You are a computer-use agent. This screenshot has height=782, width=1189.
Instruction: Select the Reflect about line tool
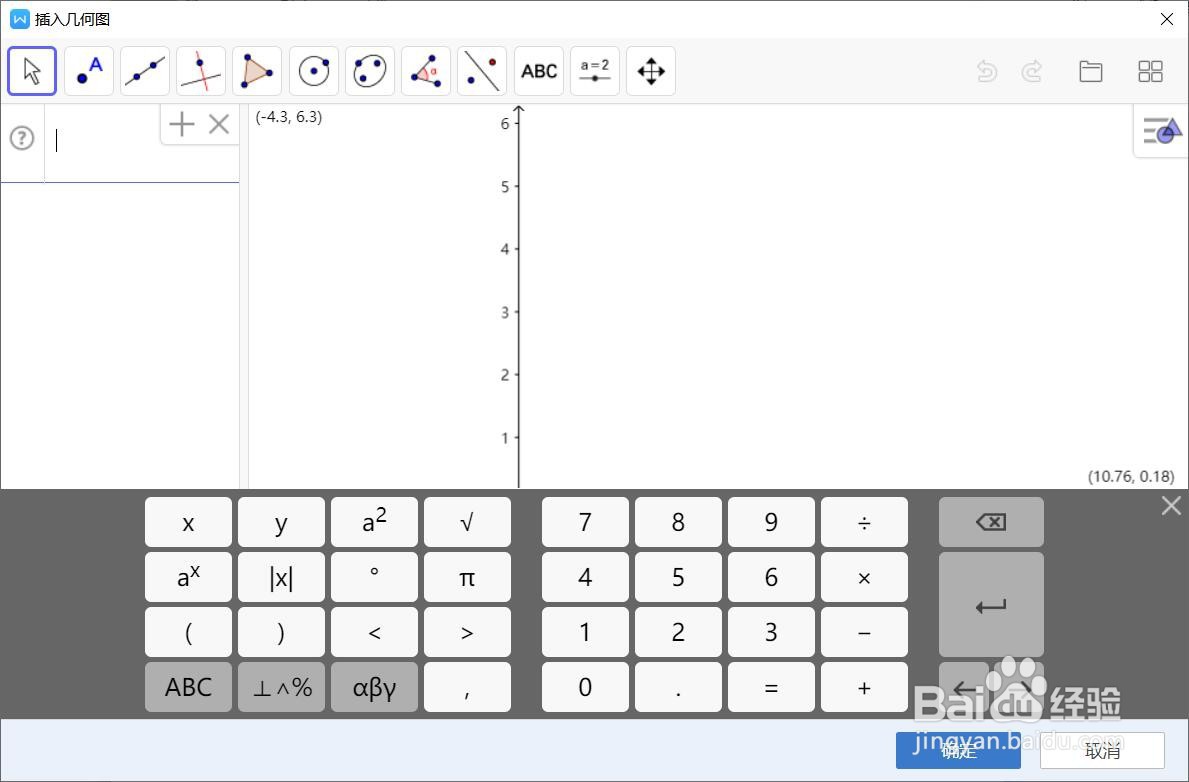(x=482, y=71)
